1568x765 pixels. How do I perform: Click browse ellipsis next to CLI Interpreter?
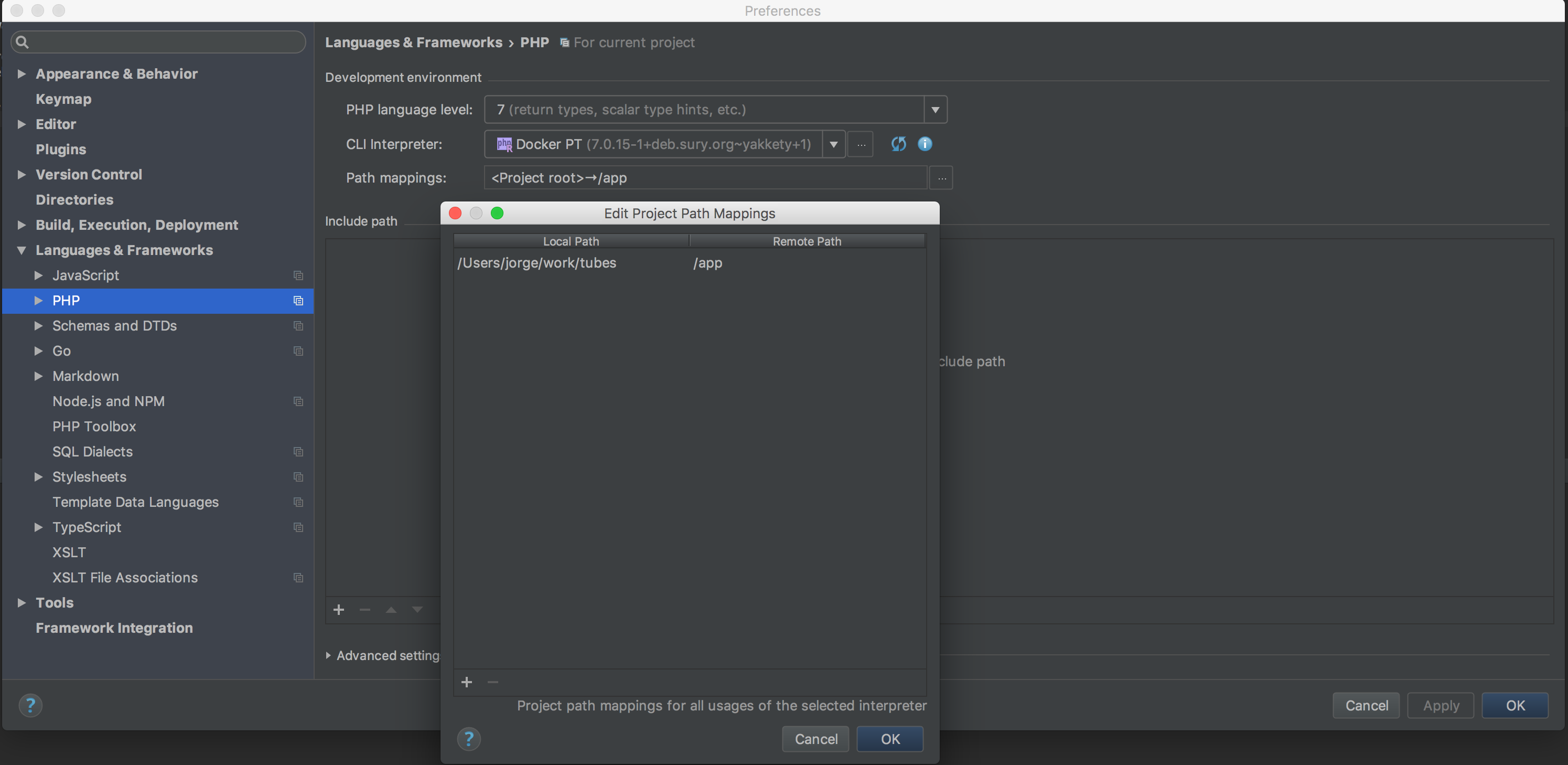point(861,144)
